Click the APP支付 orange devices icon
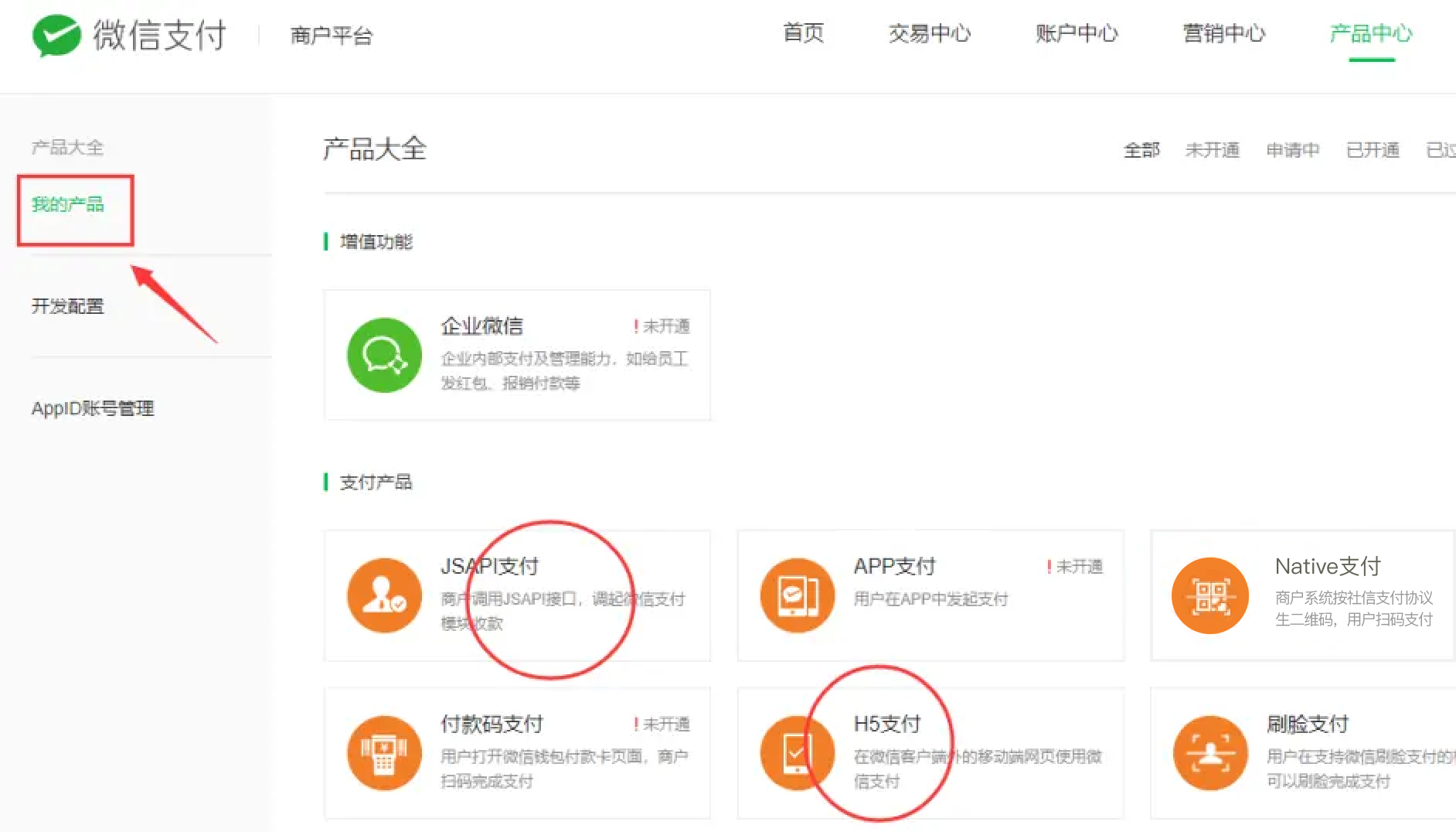 [x=797, y=595]
